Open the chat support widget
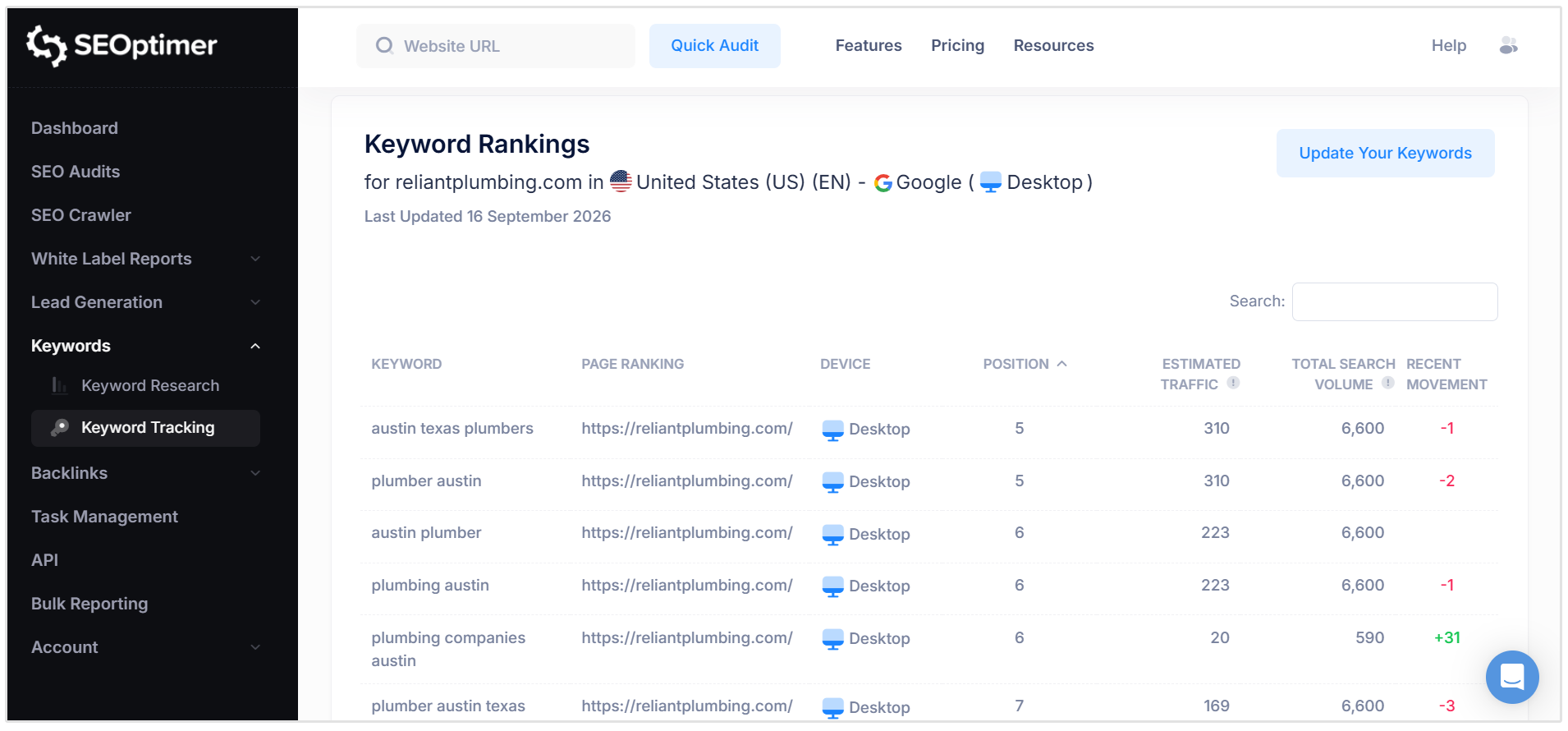This screenshot has height=731, width=1568. click(x=1512, y=677)
